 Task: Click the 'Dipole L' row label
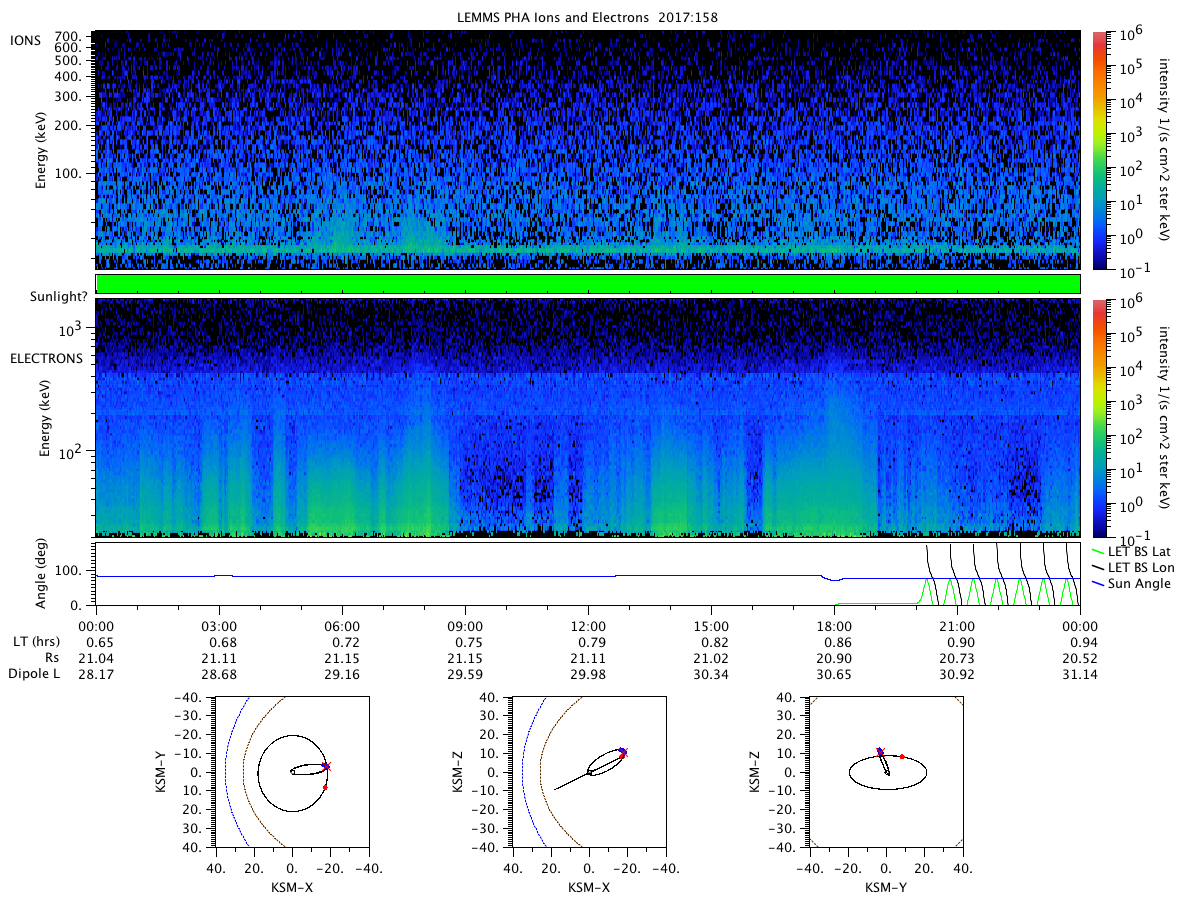coord(34,674)
